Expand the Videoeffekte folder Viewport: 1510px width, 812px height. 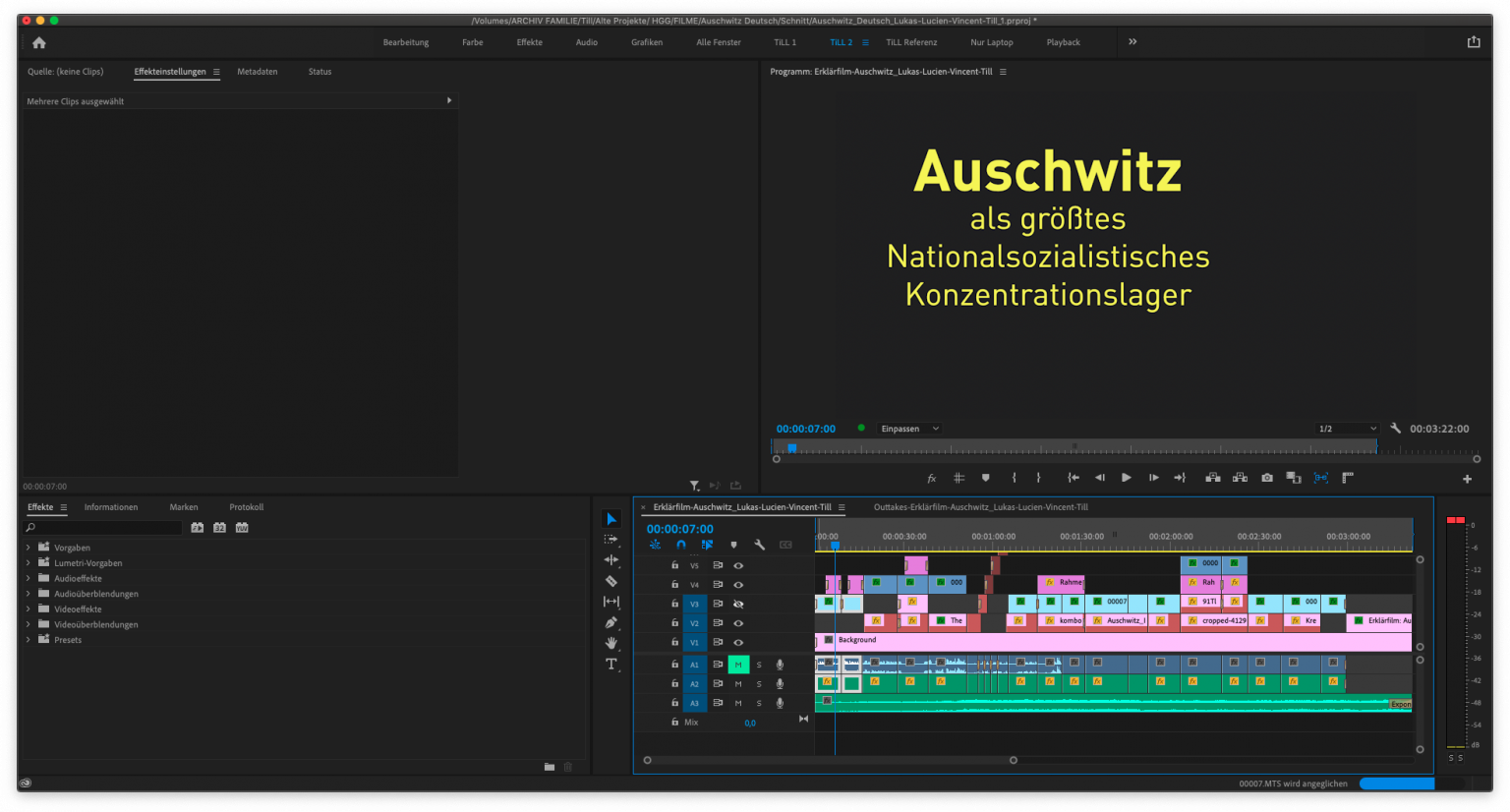tap(28, 609)
